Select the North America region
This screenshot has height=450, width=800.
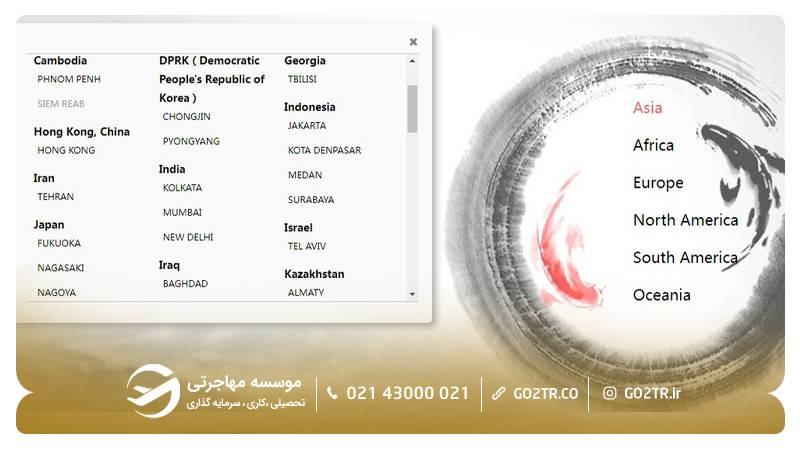click(x=685, y=220)
